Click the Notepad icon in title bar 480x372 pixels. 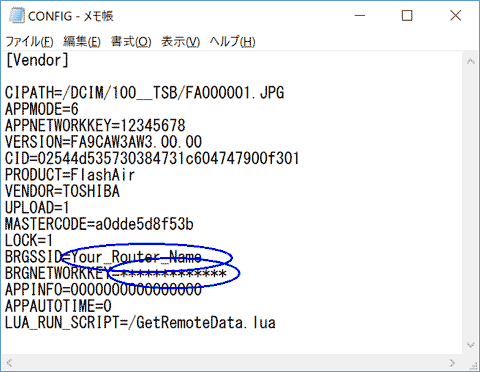coord(16,16)
